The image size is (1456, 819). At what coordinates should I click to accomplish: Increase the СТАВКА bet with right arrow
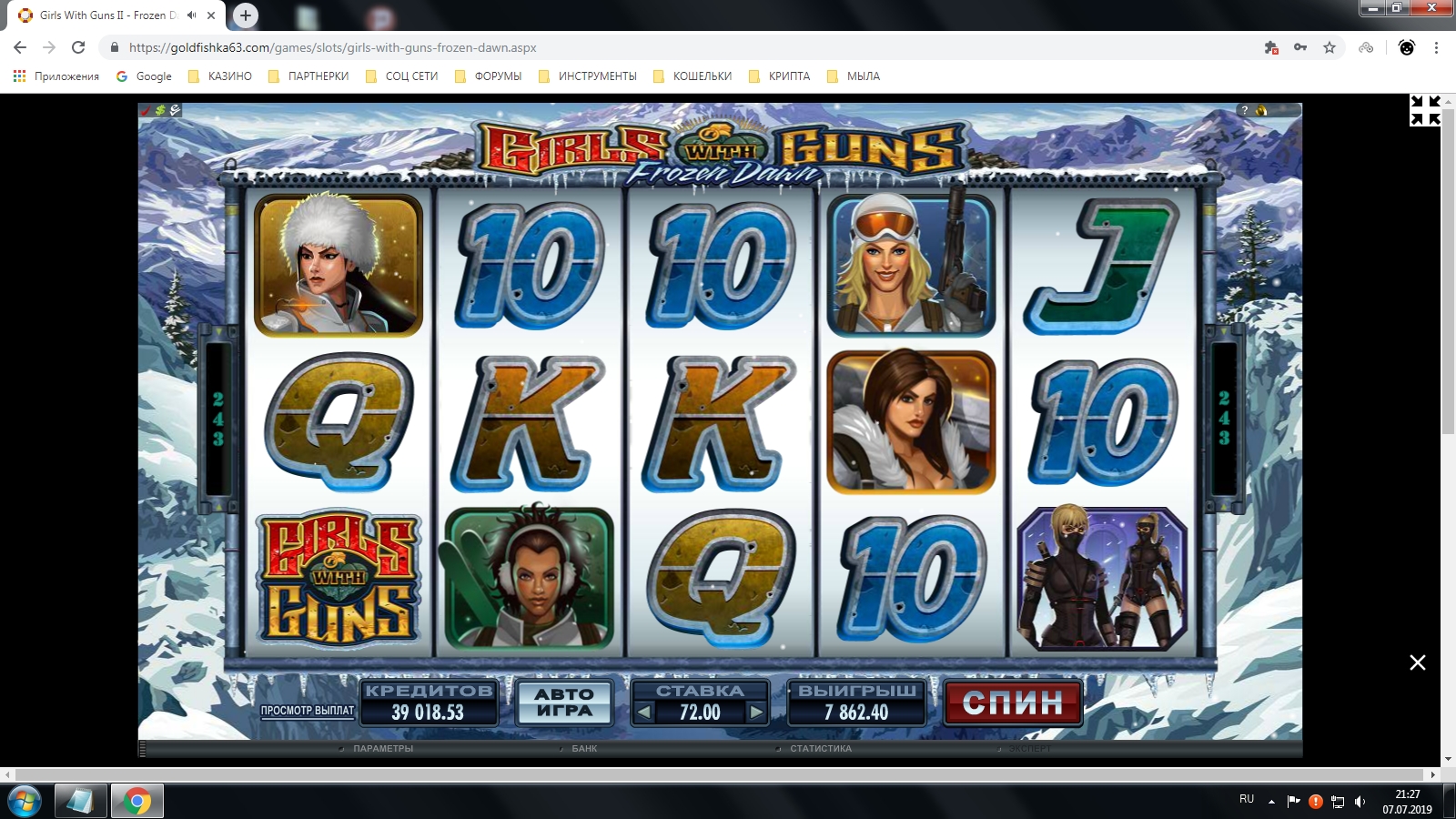point(756,713)
